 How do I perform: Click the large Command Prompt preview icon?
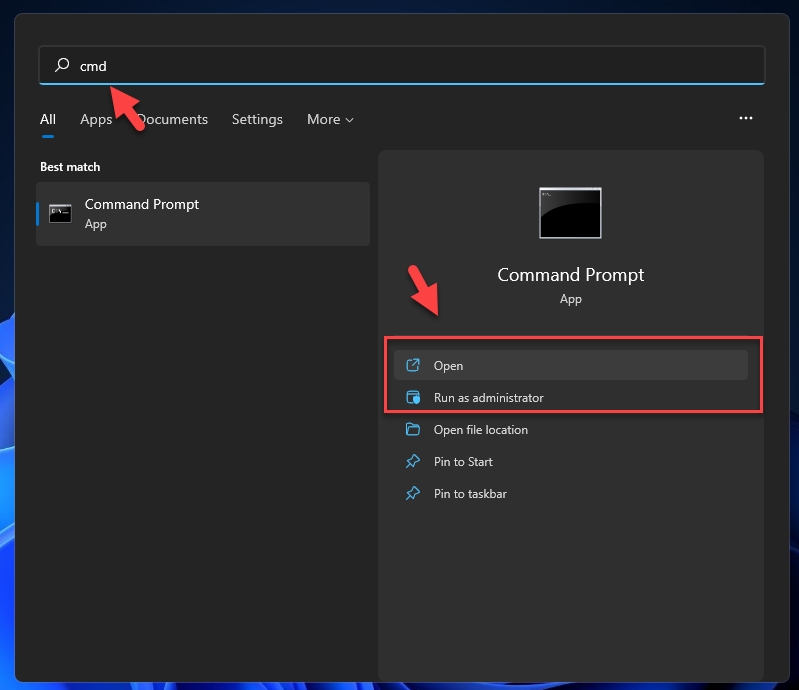coord(570,213)
